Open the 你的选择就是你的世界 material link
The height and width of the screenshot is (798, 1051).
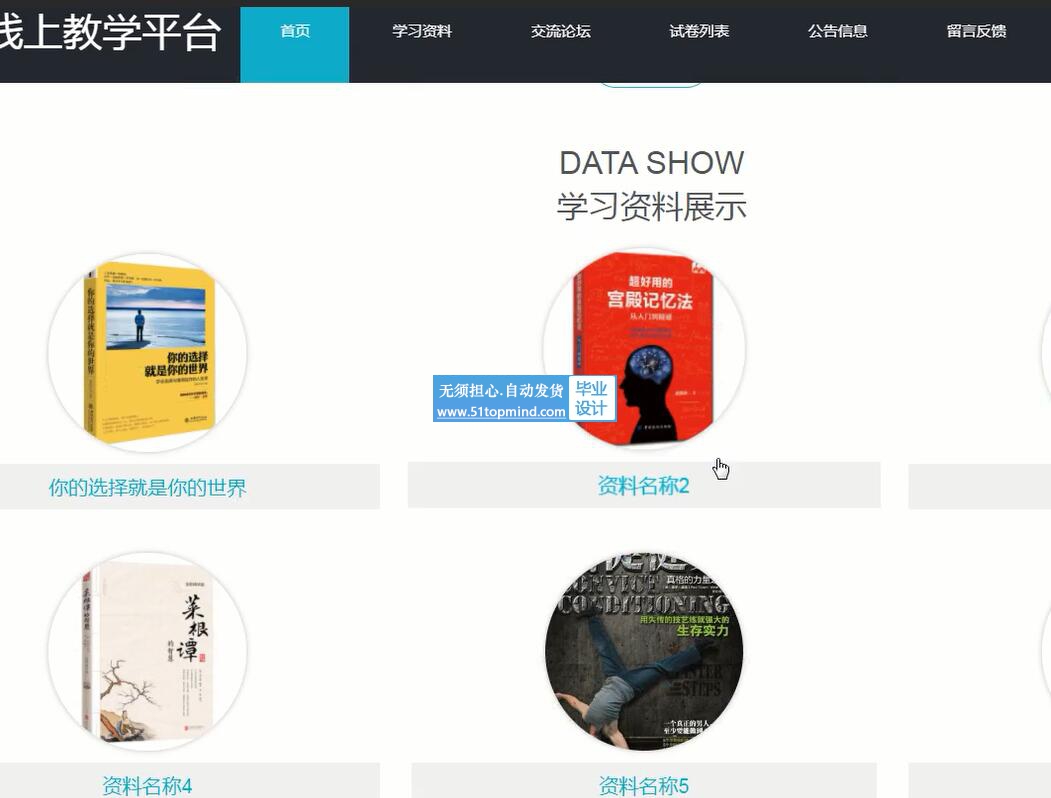coord(147,487)
